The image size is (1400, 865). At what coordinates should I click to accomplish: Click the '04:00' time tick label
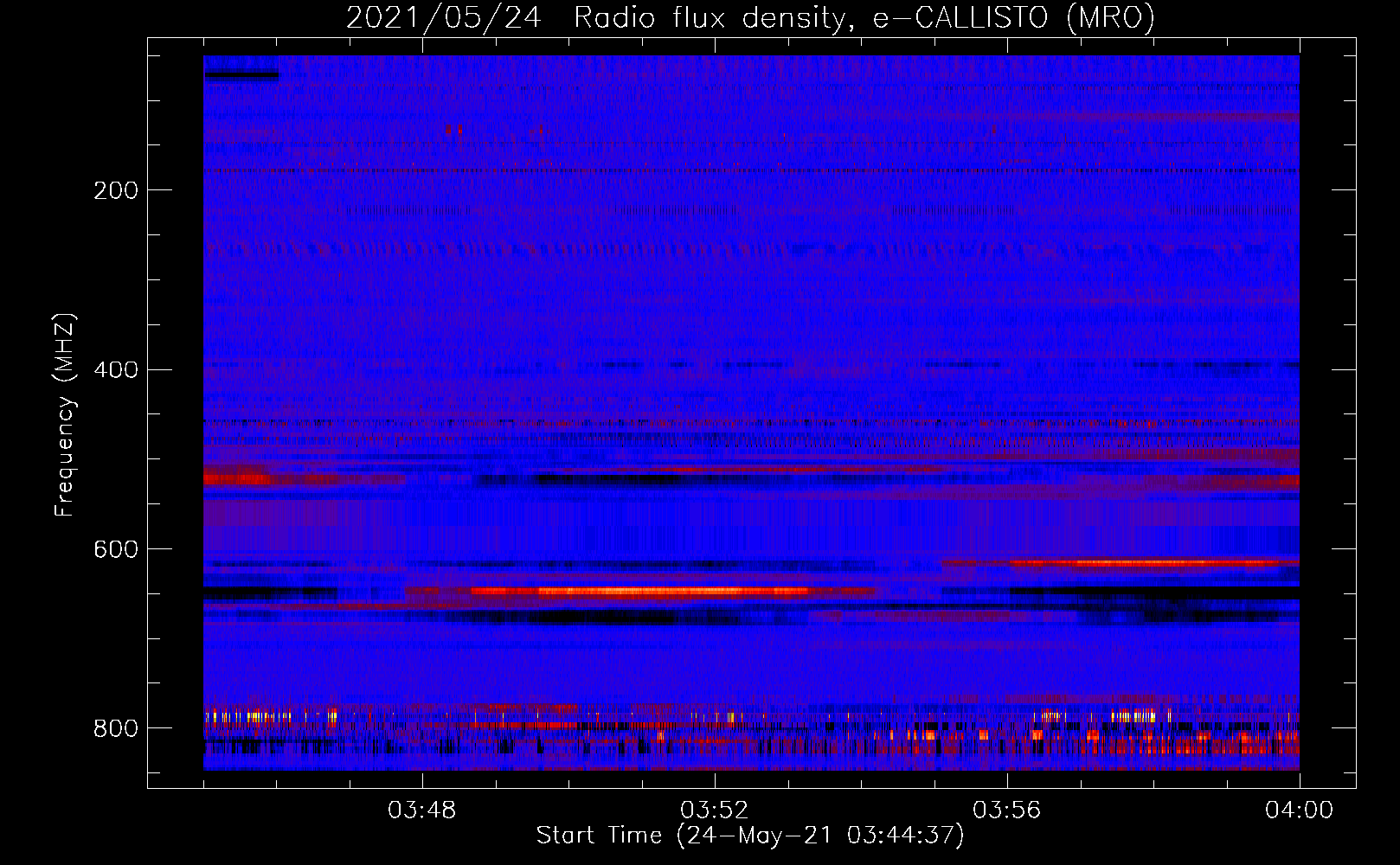[1299, 811]
